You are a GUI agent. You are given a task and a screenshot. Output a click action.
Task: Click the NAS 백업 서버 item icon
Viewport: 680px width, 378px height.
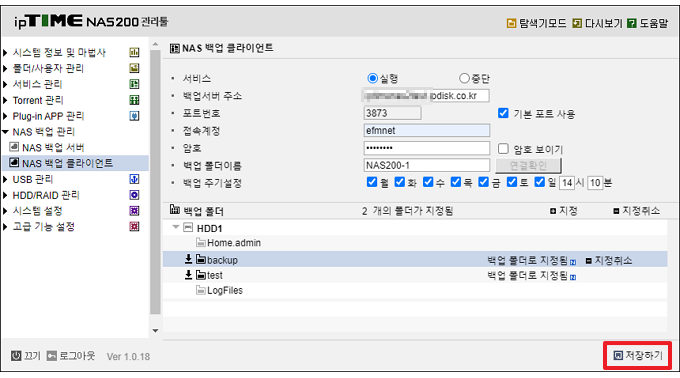14,147
